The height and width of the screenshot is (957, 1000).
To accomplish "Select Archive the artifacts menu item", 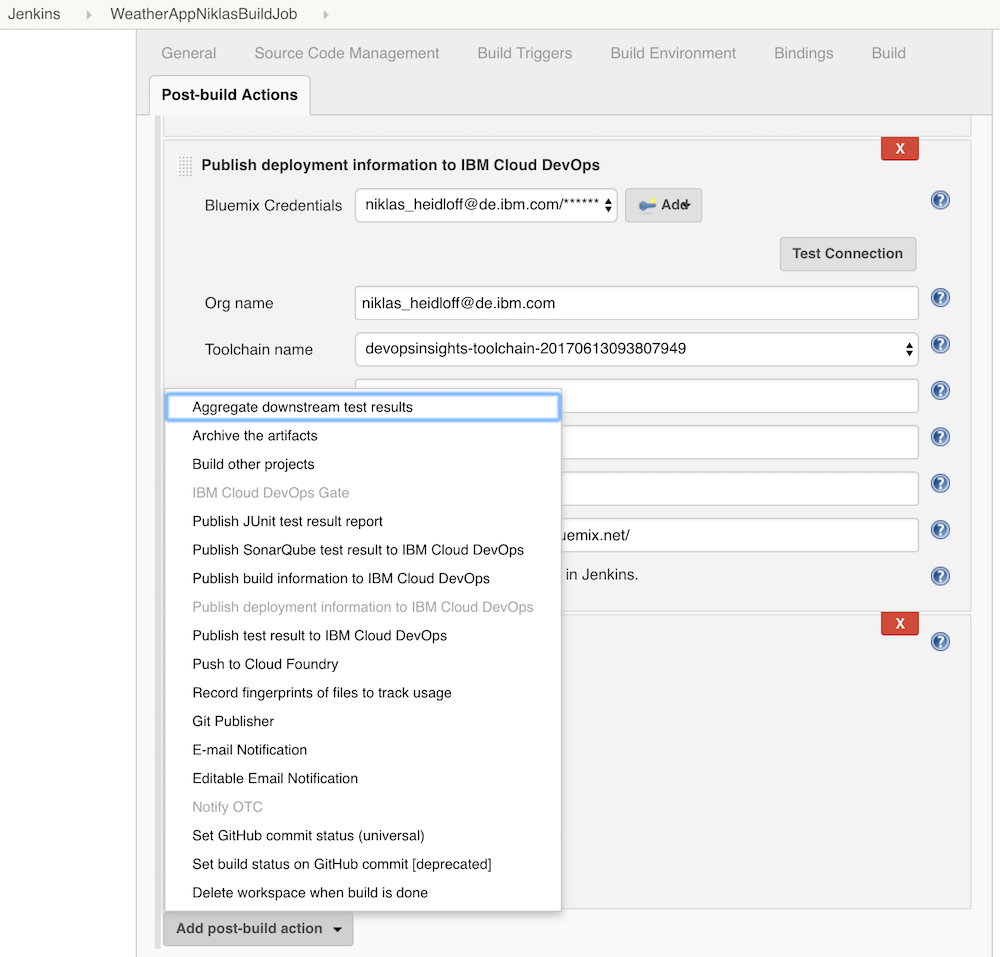I will click(255, 436).
